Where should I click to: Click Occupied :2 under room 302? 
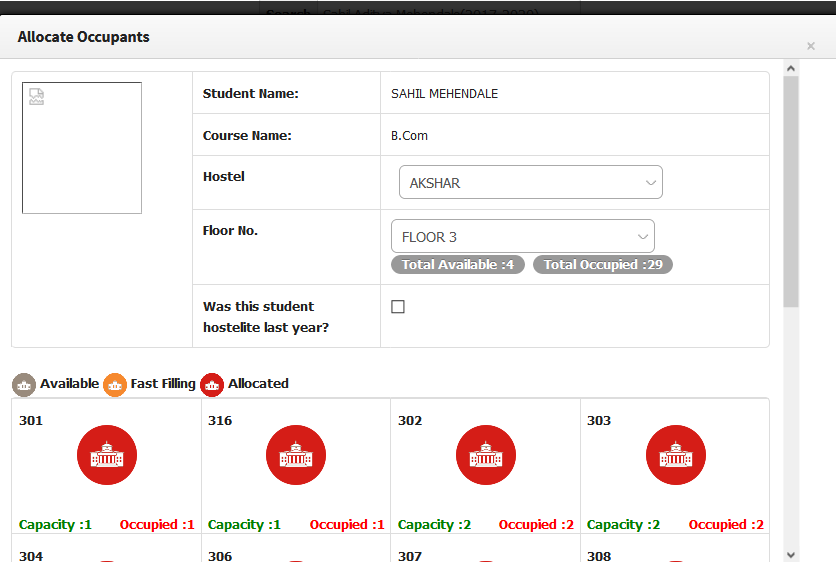(536, 525)
